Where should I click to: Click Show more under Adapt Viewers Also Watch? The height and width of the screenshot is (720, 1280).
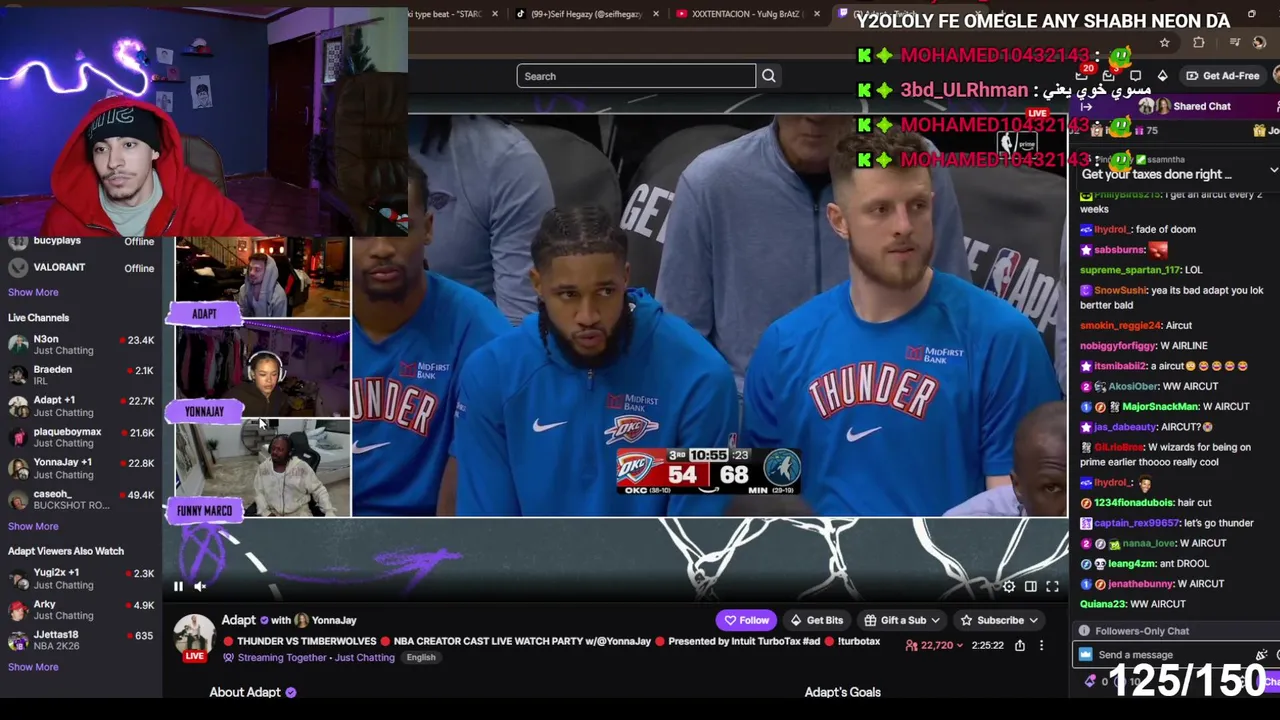click(33, 667)
